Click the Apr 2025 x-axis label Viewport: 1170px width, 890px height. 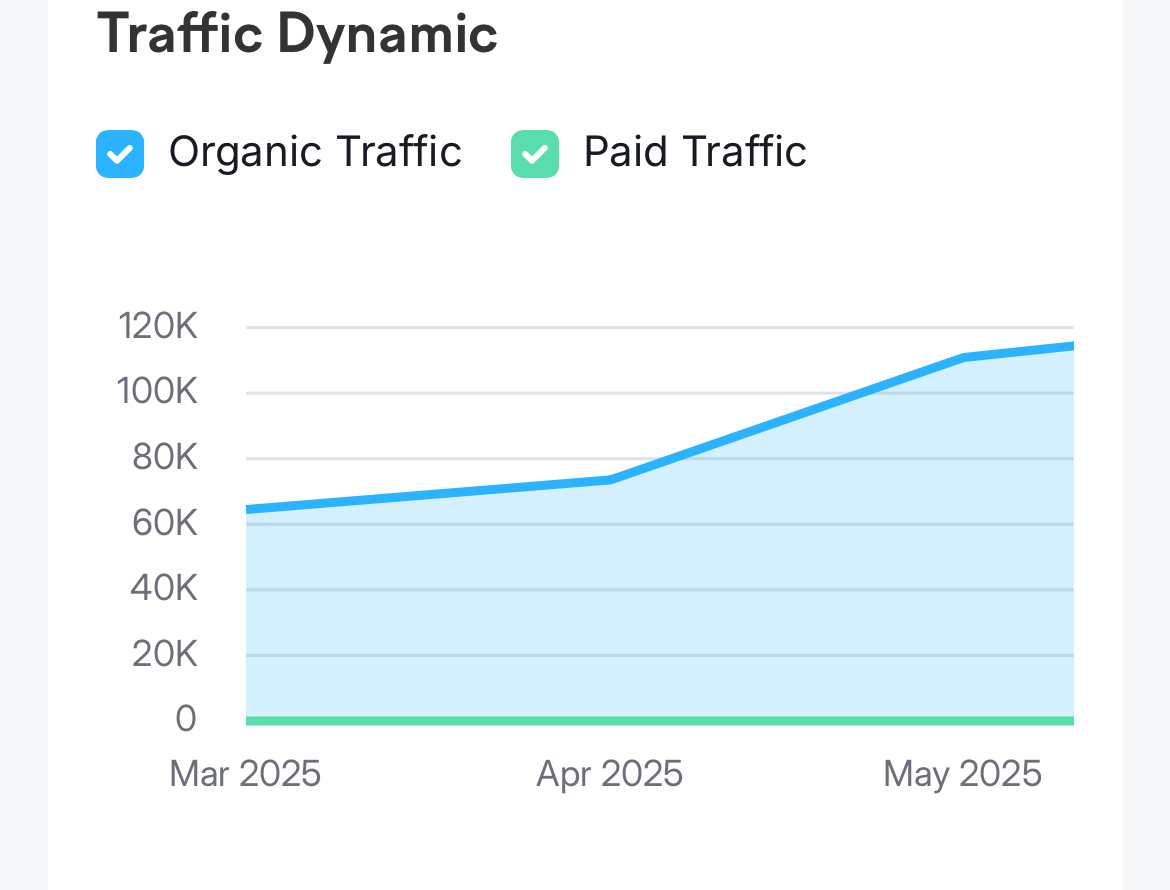(x=609, y=774)
